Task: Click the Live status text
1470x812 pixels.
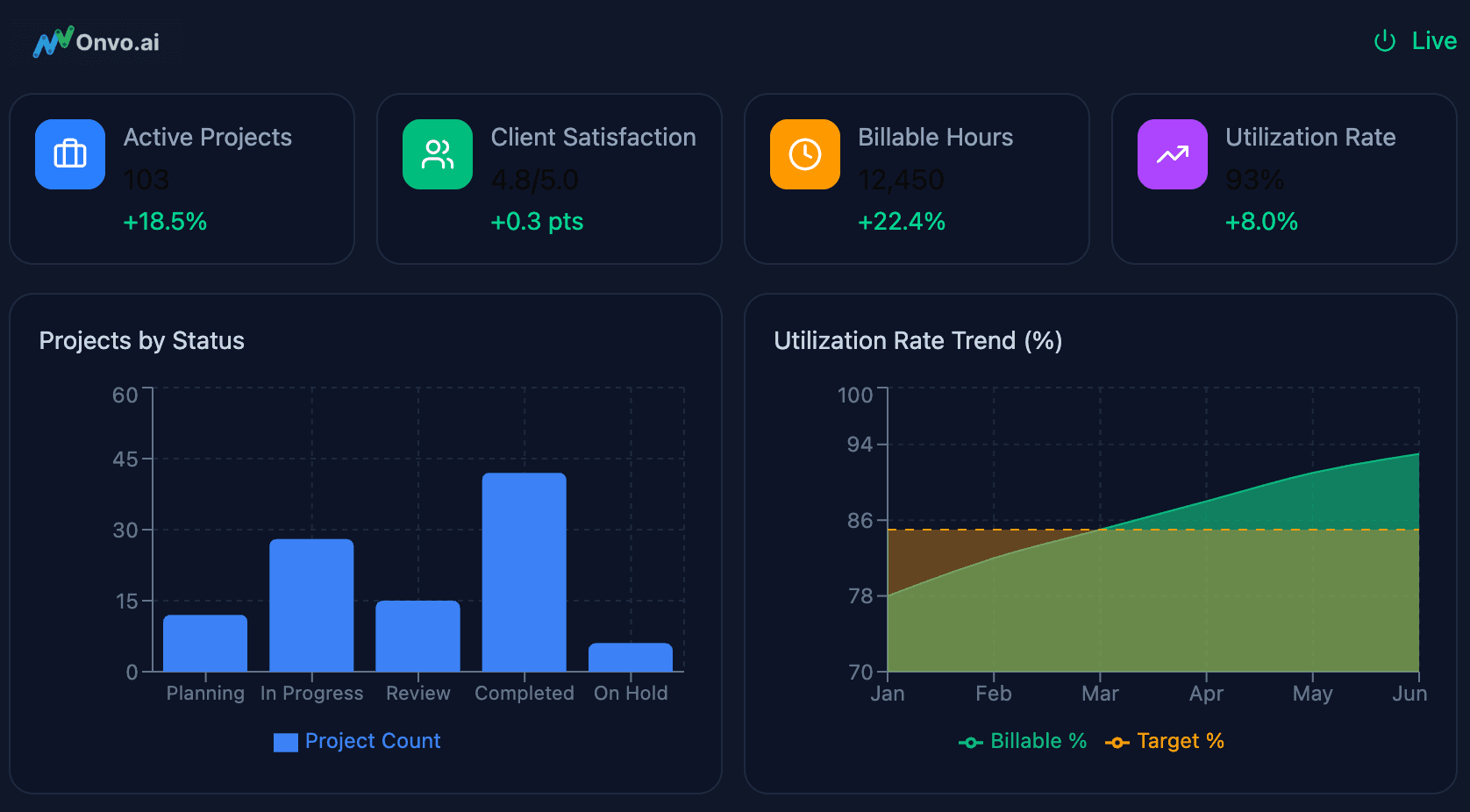Action: 1434,41
